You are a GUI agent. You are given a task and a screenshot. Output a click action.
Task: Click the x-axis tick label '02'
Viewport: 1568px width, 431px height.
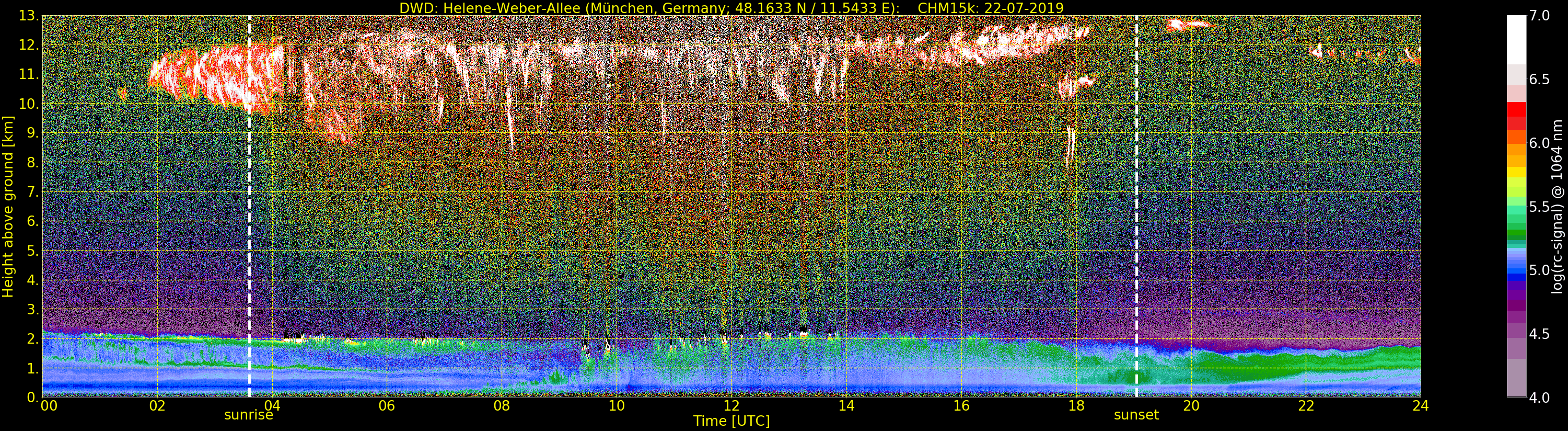tap(157, 406)
